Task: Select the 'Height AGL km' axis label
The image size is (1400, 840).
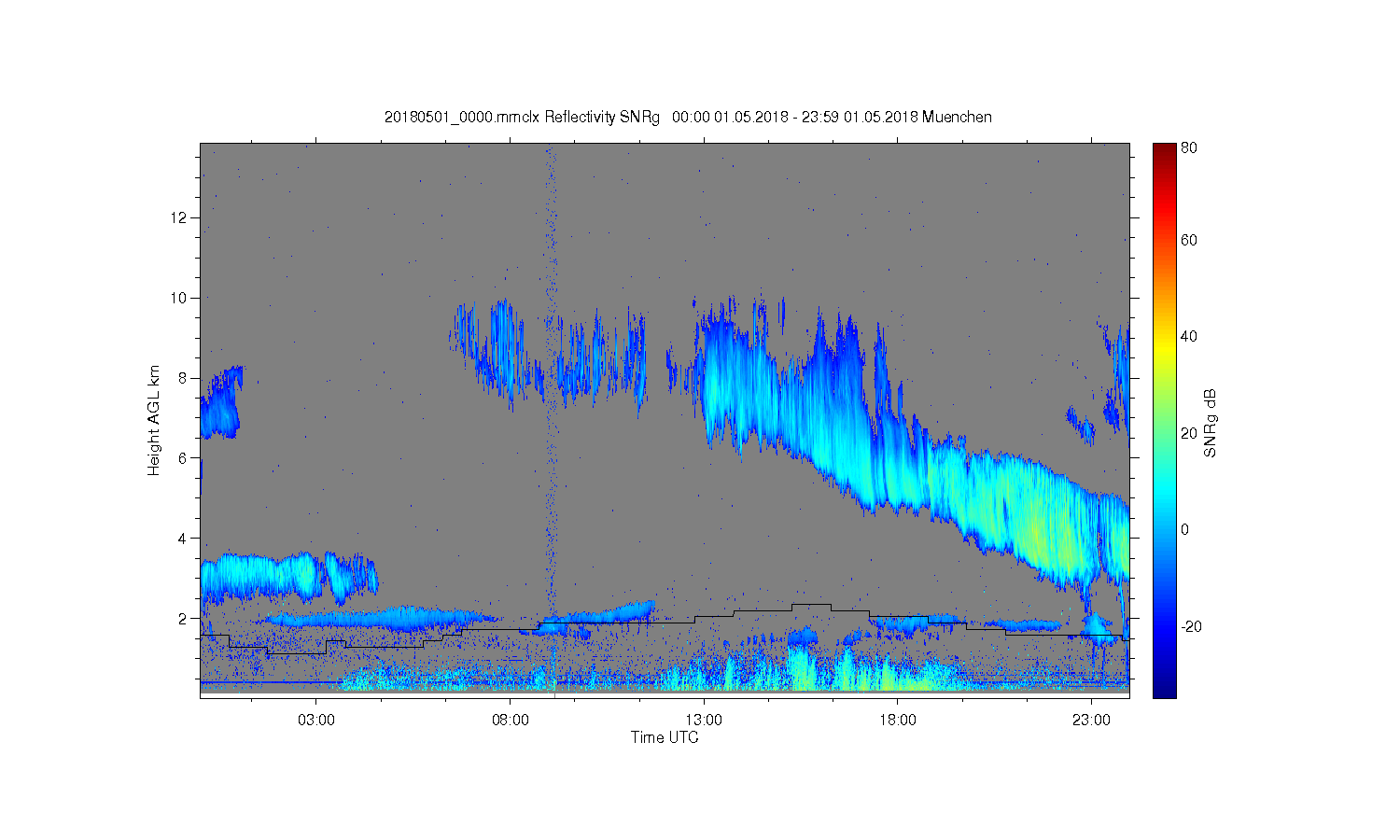Action: (153, 420)
